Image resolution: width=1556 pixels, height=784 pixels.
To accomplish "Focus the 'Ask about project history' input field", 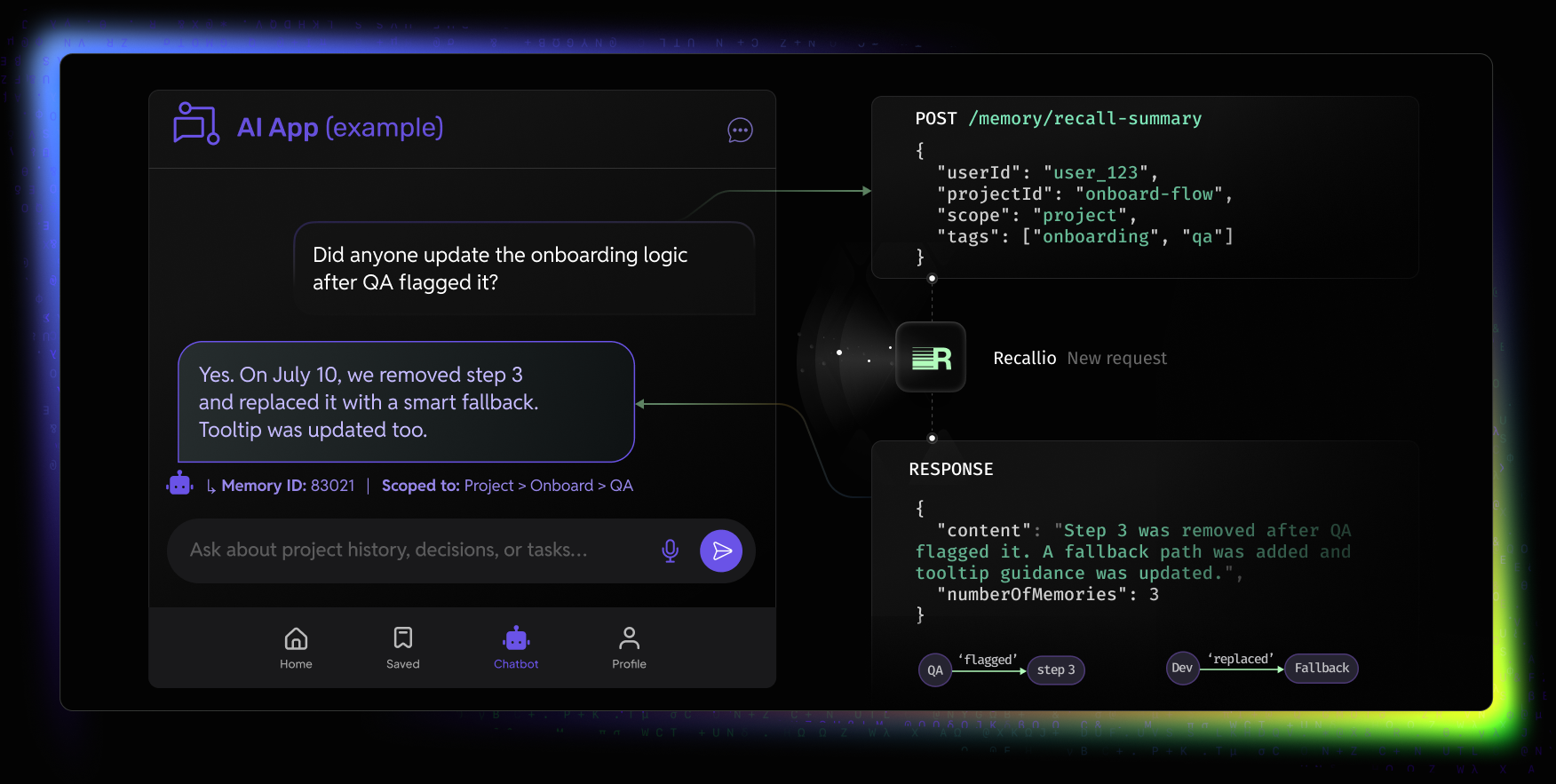I will coord(461,550).
